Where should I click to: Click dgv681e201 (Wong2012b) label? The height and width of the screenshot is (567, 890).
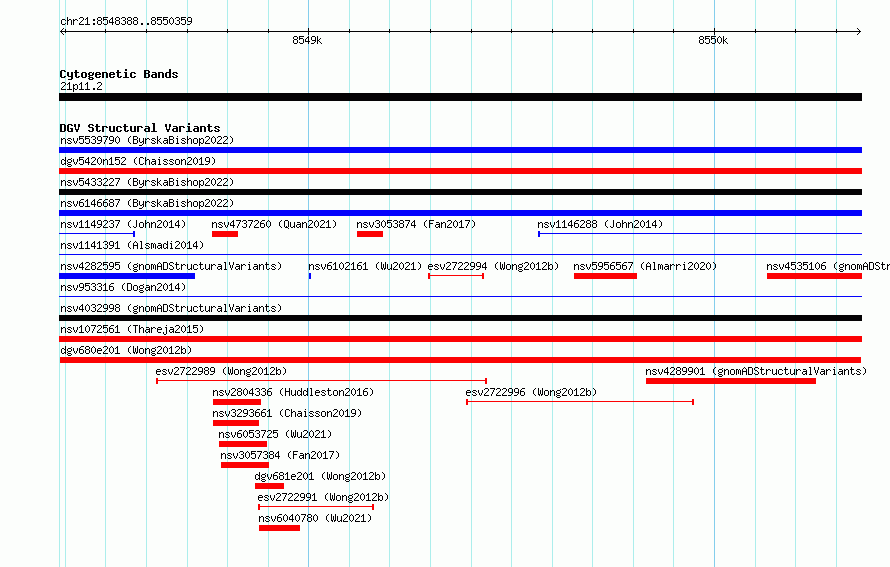pyautogui.click(x=320, y=476)
